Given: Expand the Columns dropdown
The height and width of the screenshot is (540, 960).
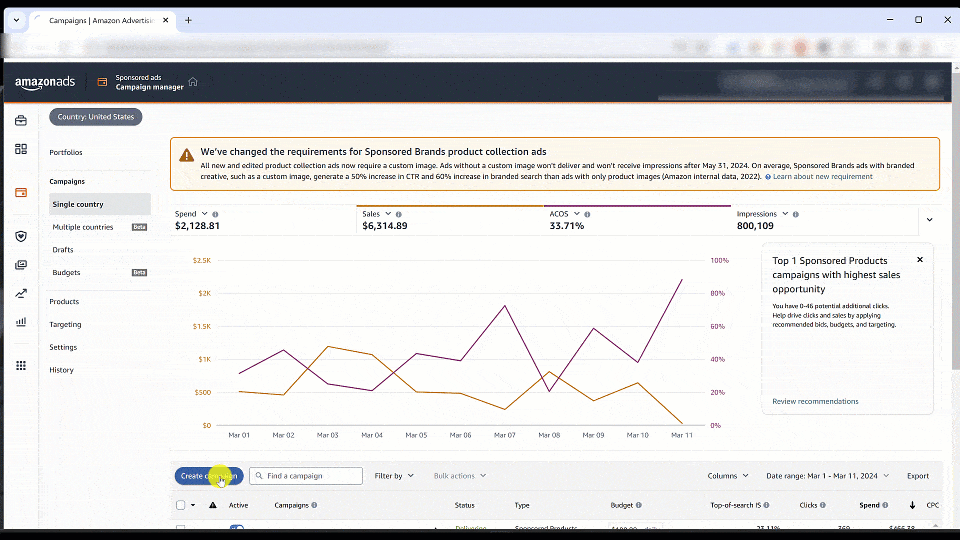Looking at the screenshot, I should [727, 476].
